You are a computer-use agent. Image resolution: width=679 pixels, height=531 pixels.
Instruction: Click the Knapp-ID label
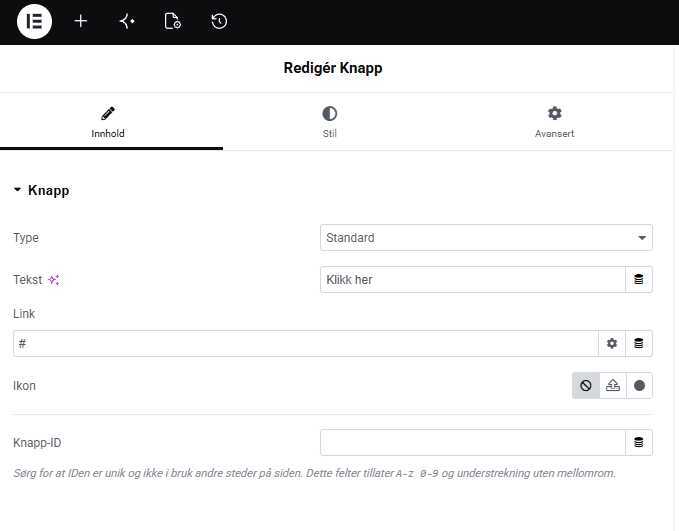tap(37, 443)
